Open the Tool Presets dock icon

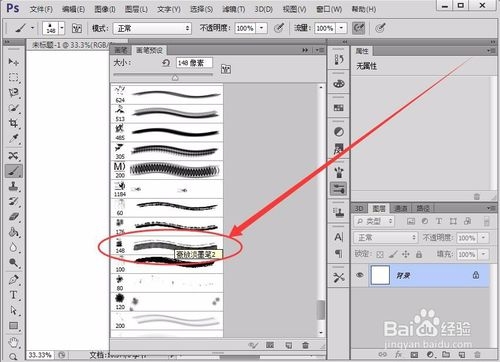click(339, 277)
